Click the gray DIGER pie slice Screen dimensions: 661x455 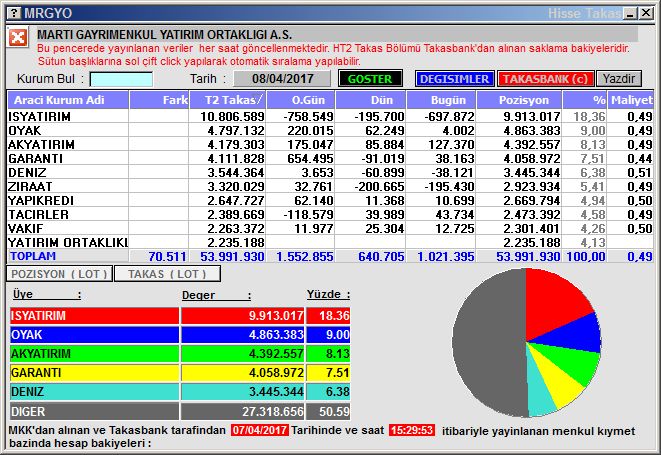[x=489, y=342]
